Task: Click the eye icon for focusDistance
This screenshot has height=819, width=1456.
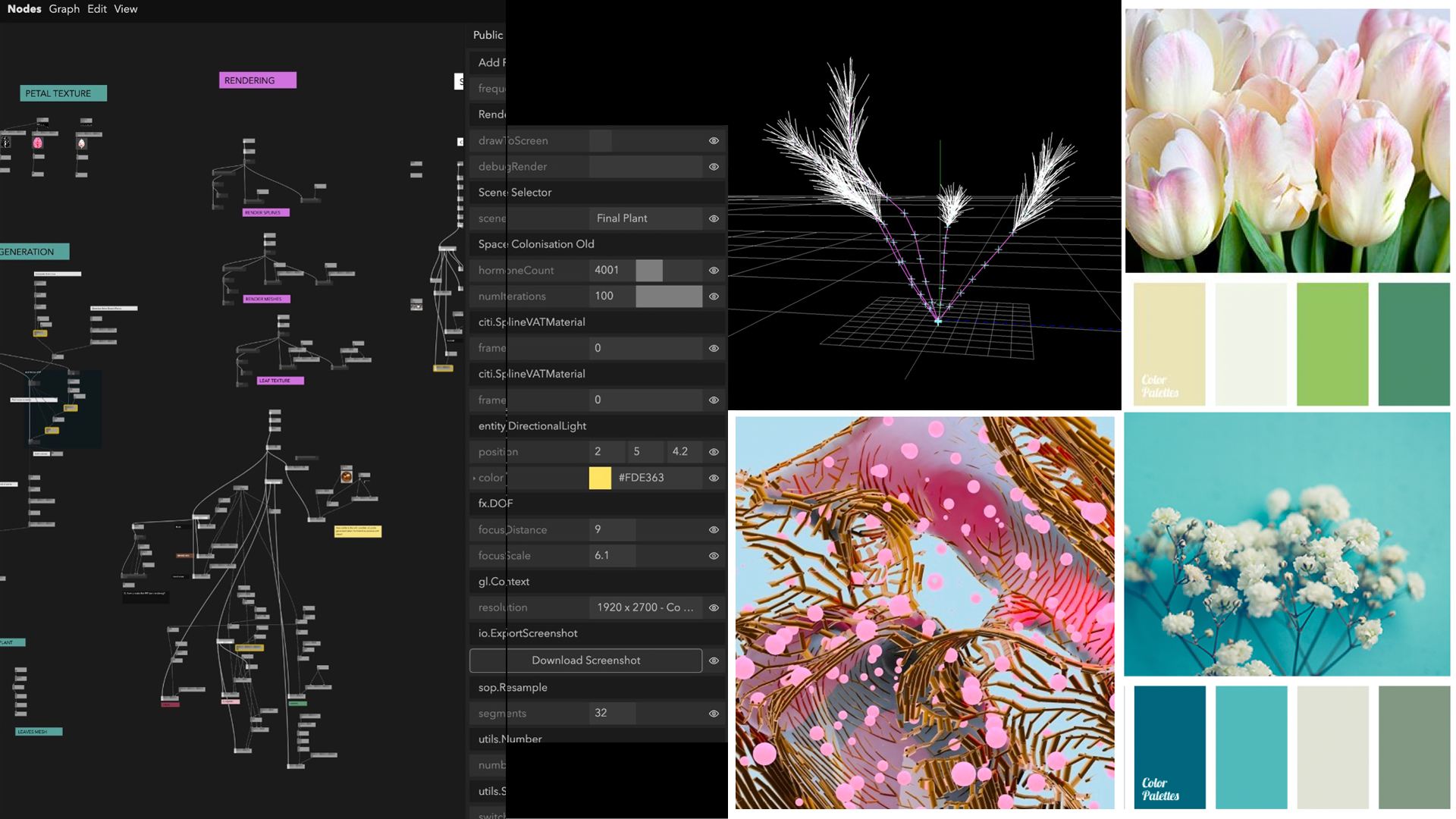Action: pyautogui.click(x=714, y=530)
